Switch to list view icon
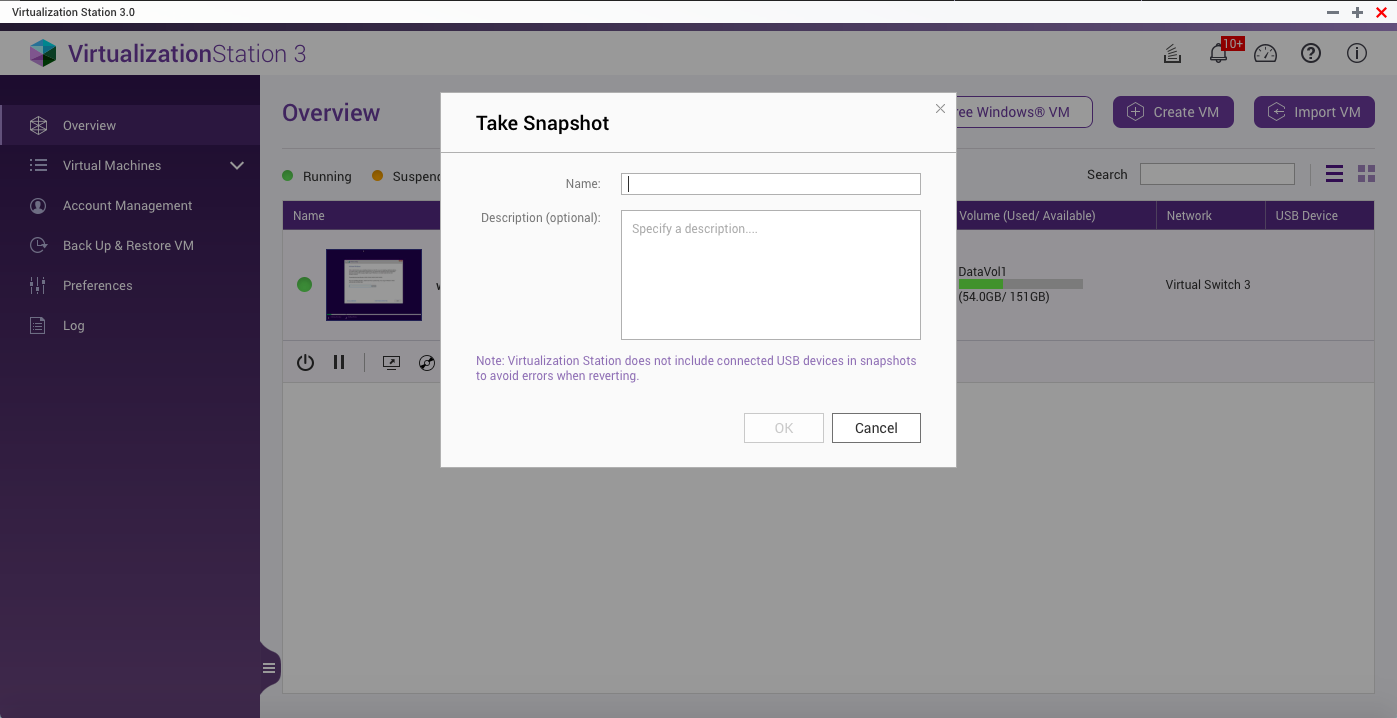The width and height of the screenshot is (1397, 718). click(1334, 174)
